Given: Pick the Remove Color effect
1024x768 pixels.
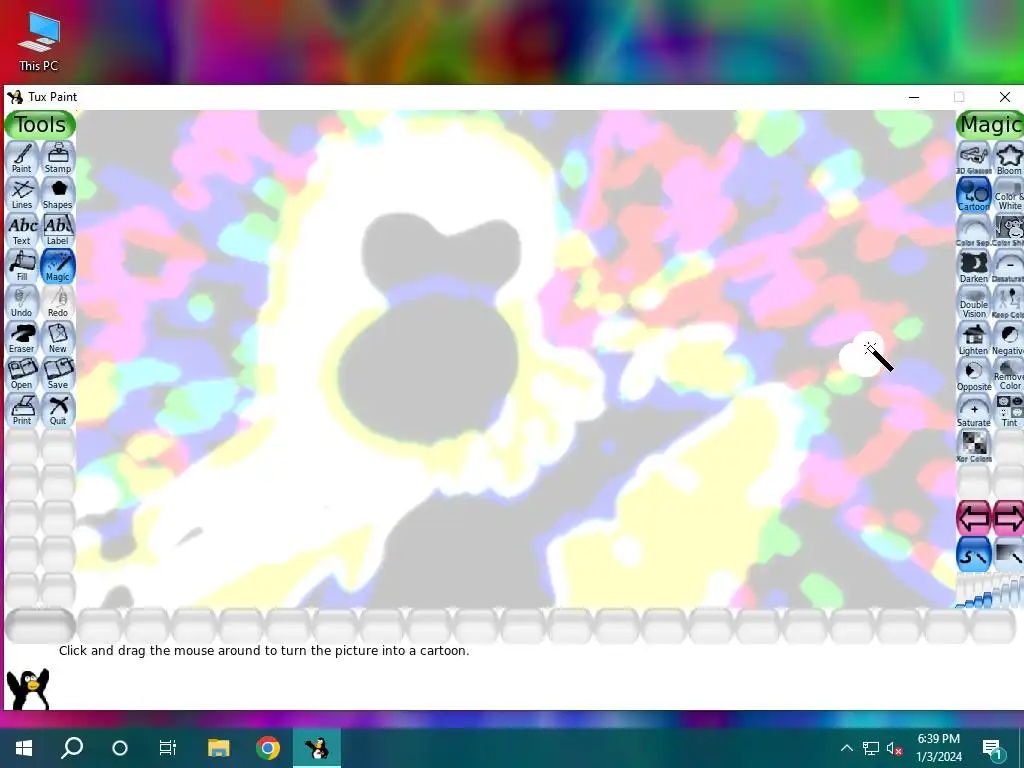Looking at the screenshot, I should [x=1008, y=374].
